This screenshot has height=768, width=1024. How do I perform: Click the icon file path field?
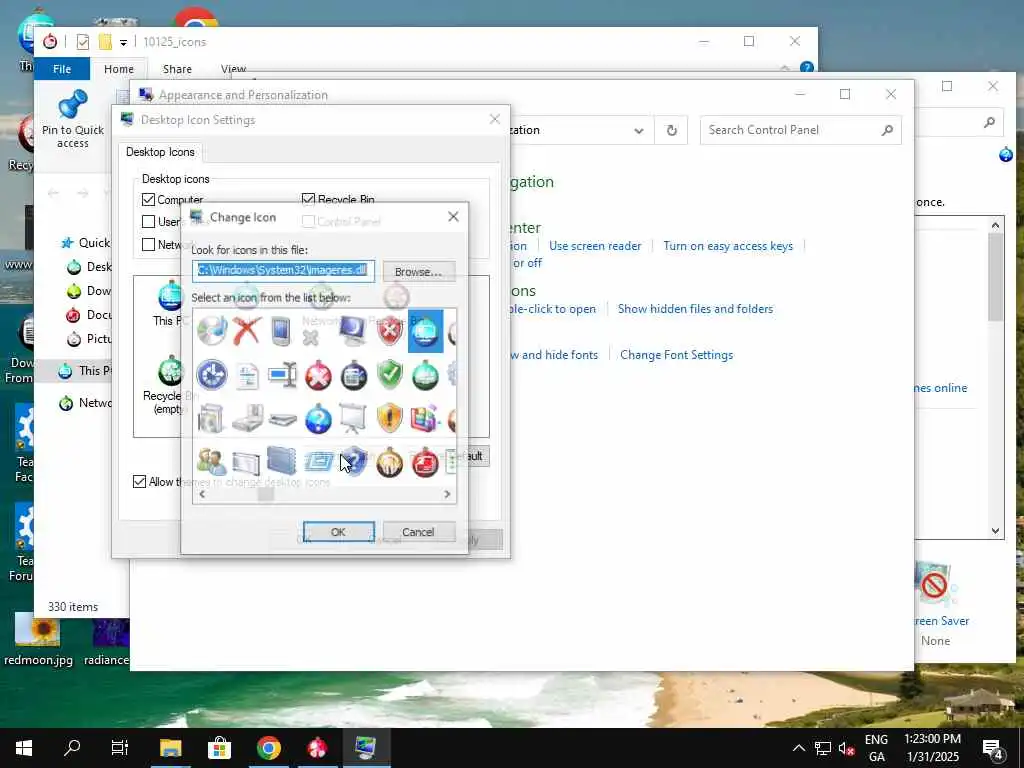click(x=283, y=270)
